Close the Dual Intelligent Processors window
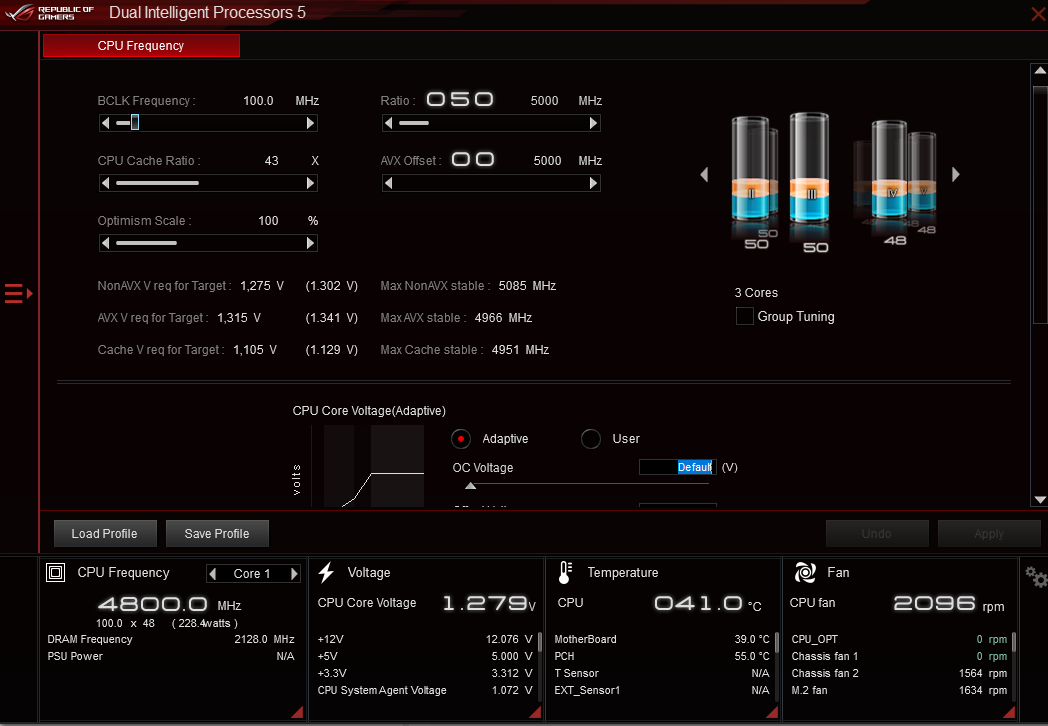Screen dimensions: 1048x726 (1039, 14)
